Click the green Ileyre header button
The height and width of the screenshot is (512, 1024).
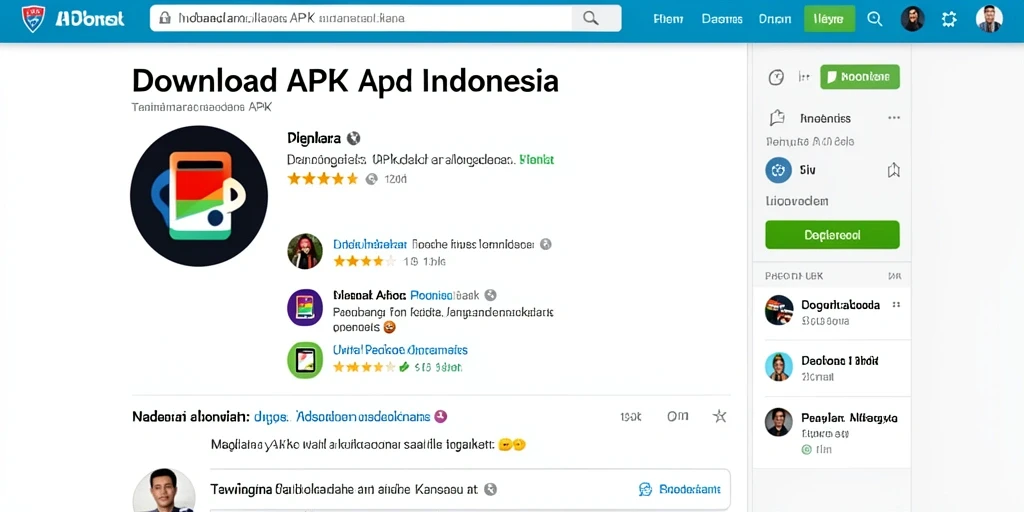pyautogui.click(x=829, y=19)
